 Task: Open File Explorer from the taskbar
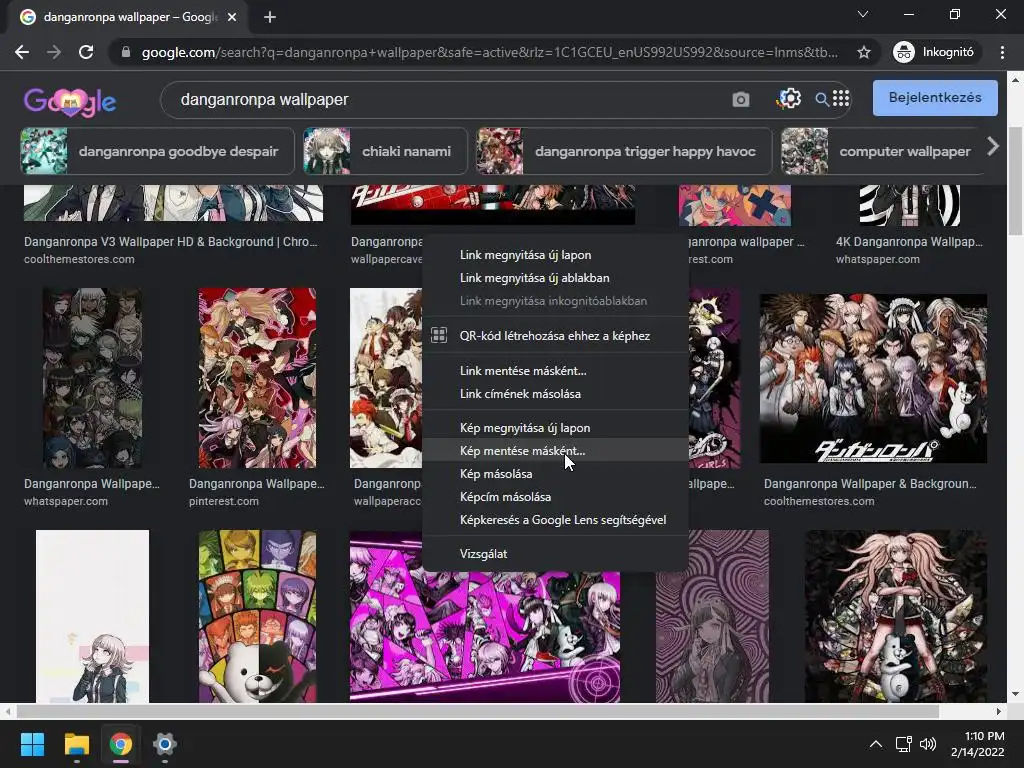76,744
